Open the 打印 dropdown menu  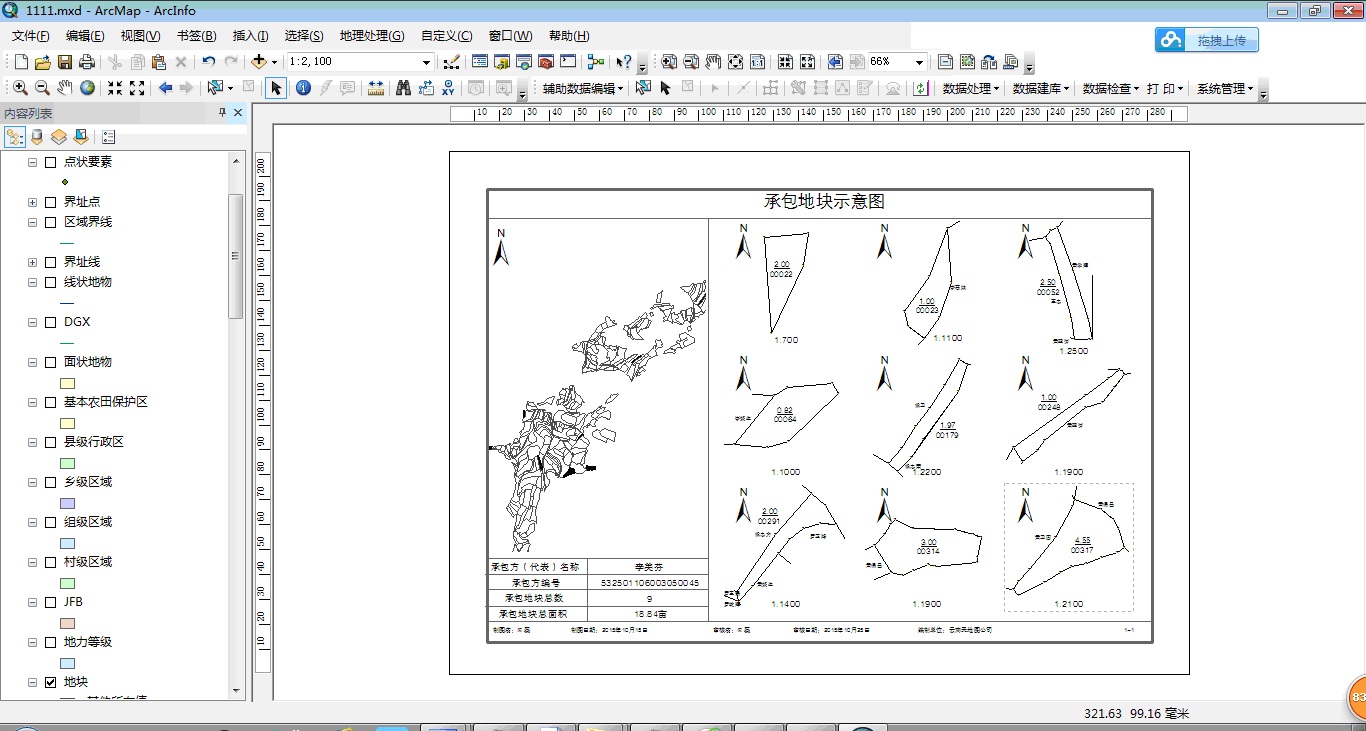tap(1165, 88)
